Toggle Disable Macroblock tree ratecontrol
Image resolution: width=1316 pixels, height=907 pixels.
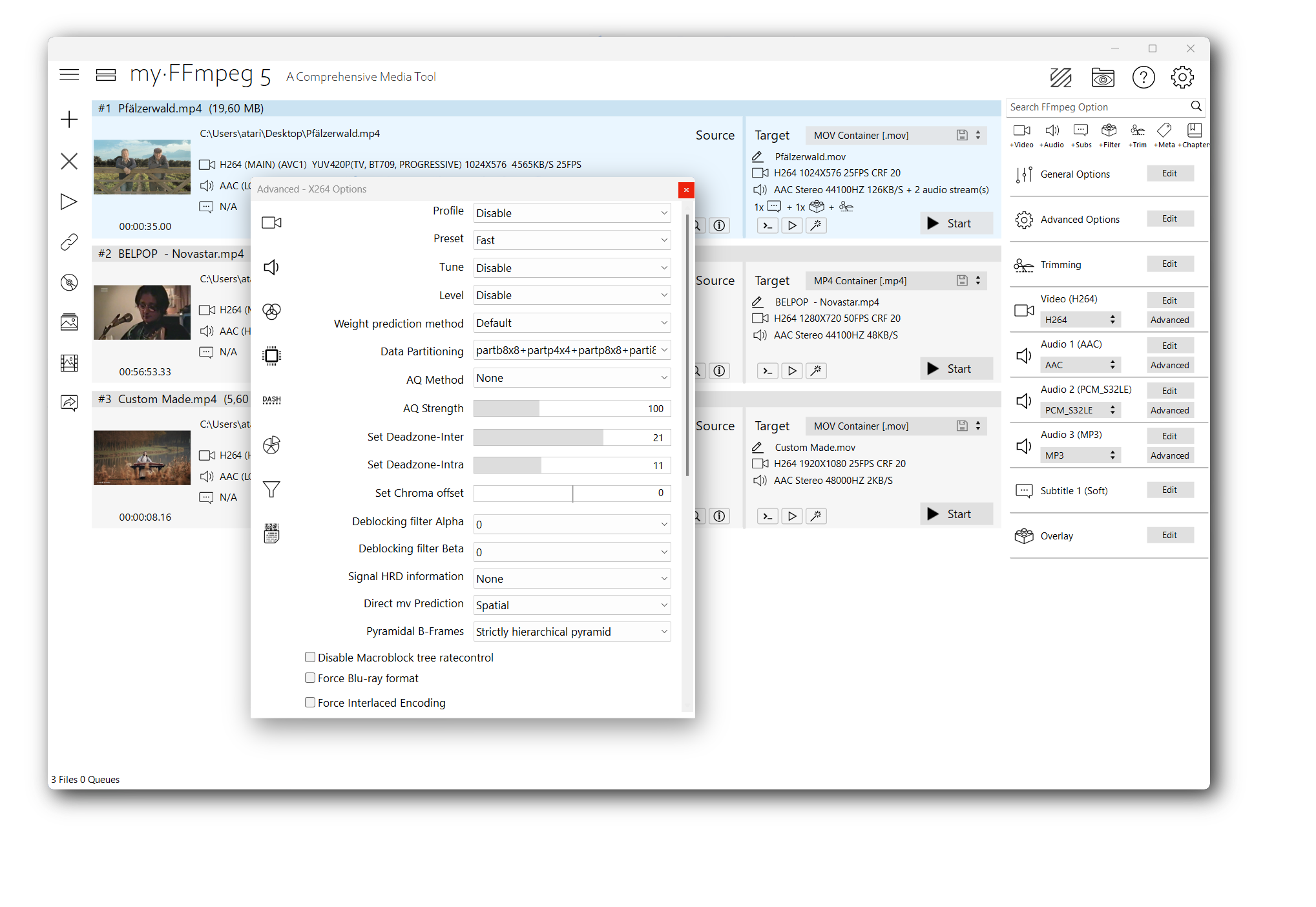tap(310, 657)
